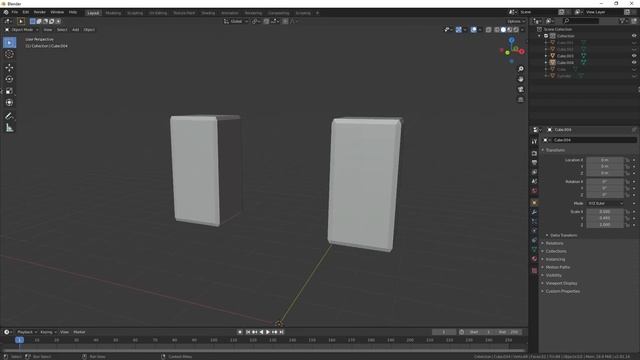
Task: Open the Output properties tab
Action: (534, 162)
